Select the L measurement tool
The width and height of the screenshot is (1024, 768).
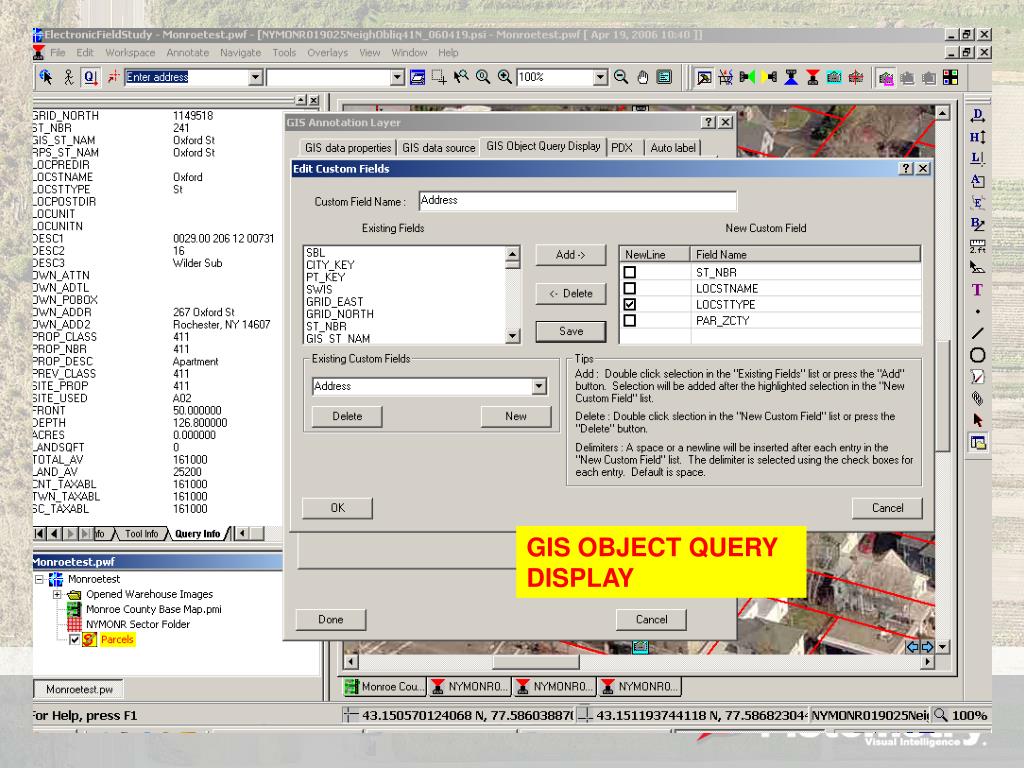pos(977,159)
